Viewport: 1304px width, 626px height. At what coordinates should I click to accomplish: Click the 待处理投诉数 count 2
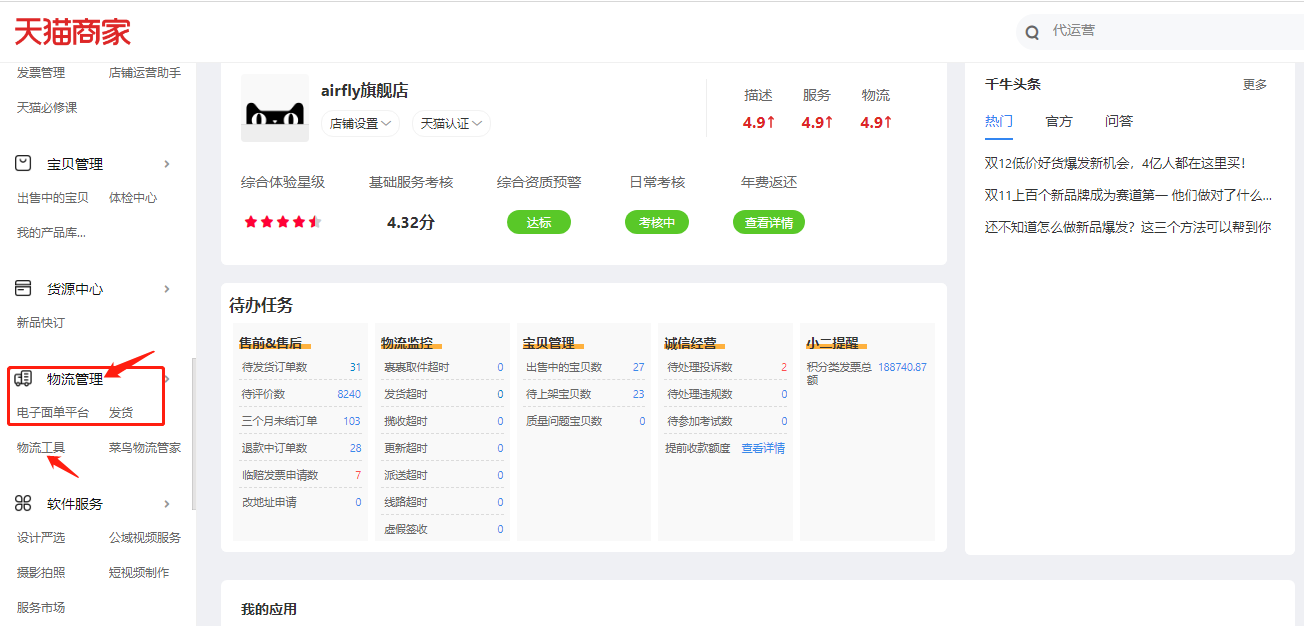point(784,367)
